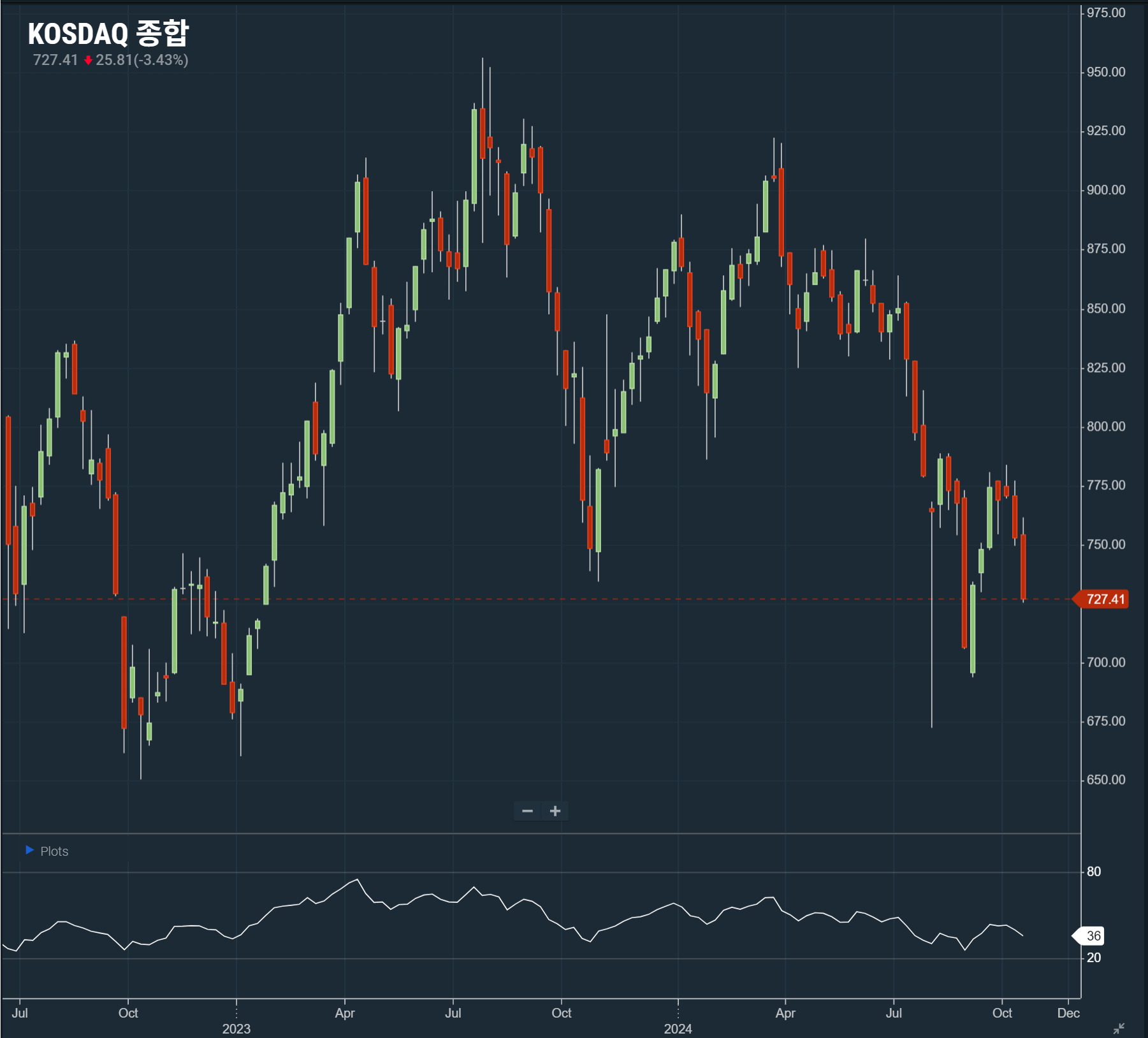Image resolution: width=1148 pixels, height=1038 pixels.
Task: Click the Dec label on the time axis
Action: coord(1068,1013)
